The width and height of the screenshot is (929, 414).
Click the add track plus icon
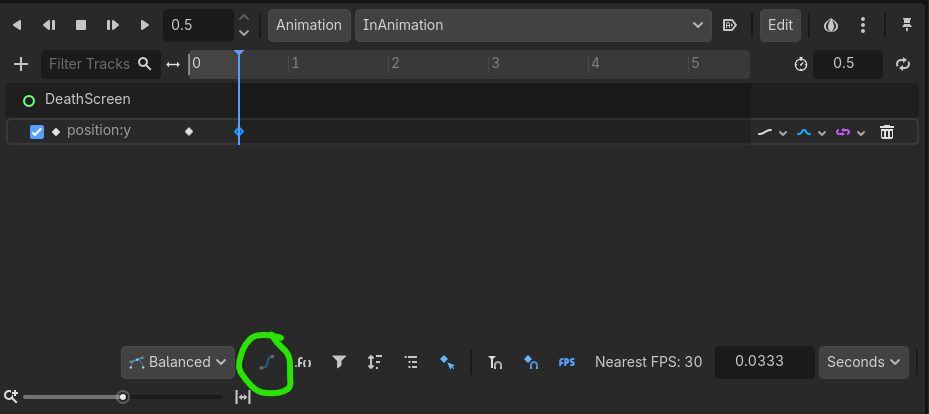point(21,64)
